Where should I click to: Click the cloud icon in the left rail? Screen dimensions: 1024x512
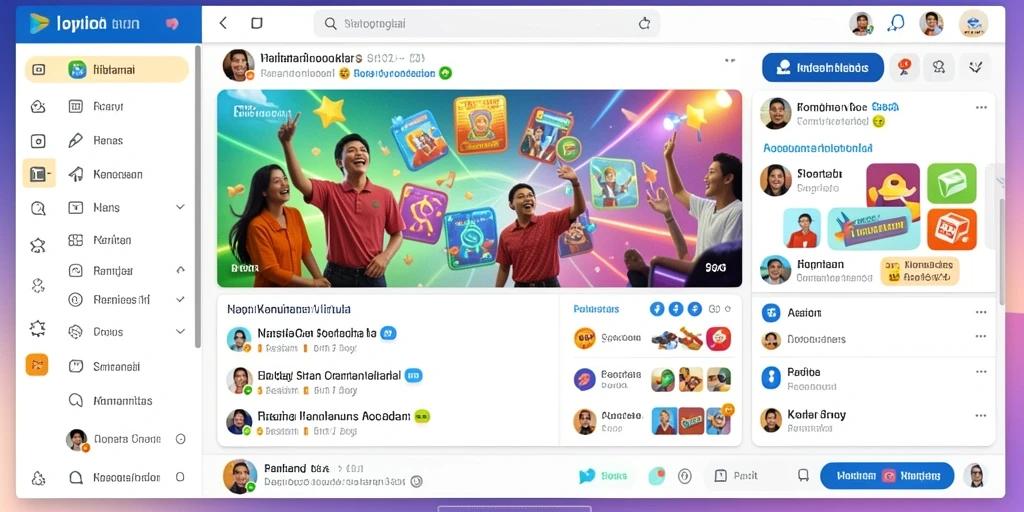pyautogui.click(x=38, y=106)
